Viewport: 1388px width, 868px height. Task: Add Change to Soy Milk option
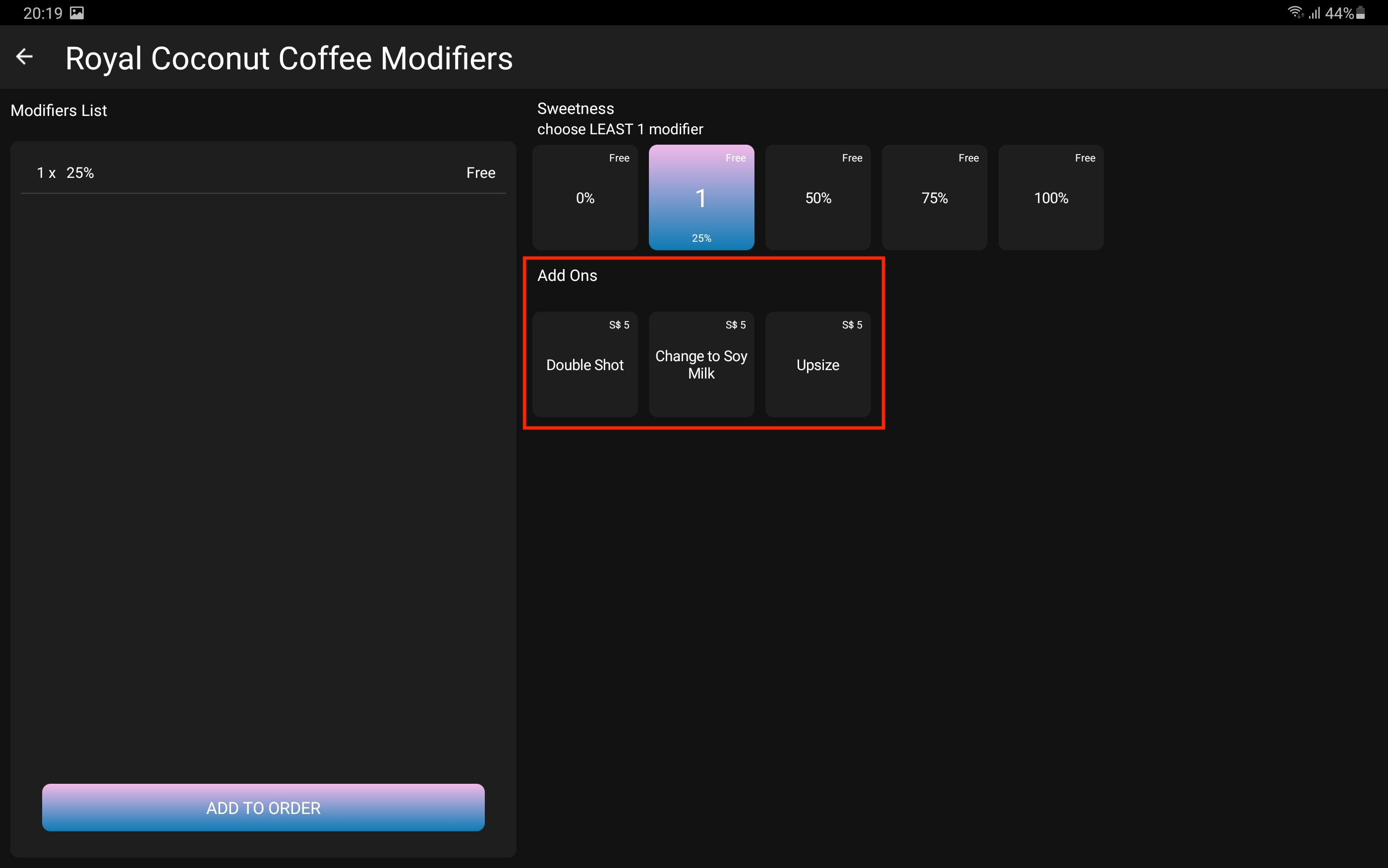pos(701,365)
